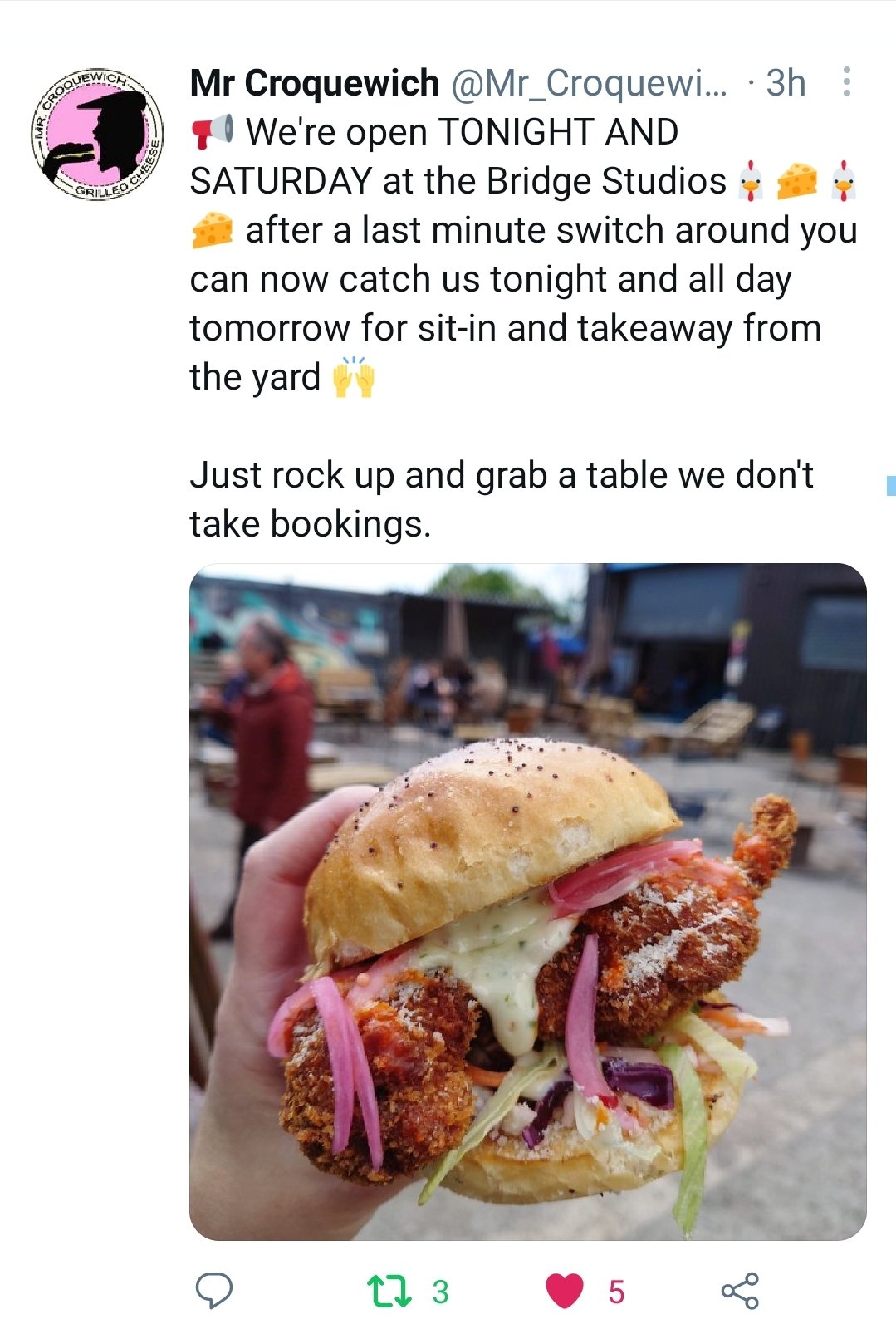Image resolution: width=896 pixels, height=1324 pixels.
Task: Click the cheese emoji before 'after a last minute'
Action: [213, 230]
